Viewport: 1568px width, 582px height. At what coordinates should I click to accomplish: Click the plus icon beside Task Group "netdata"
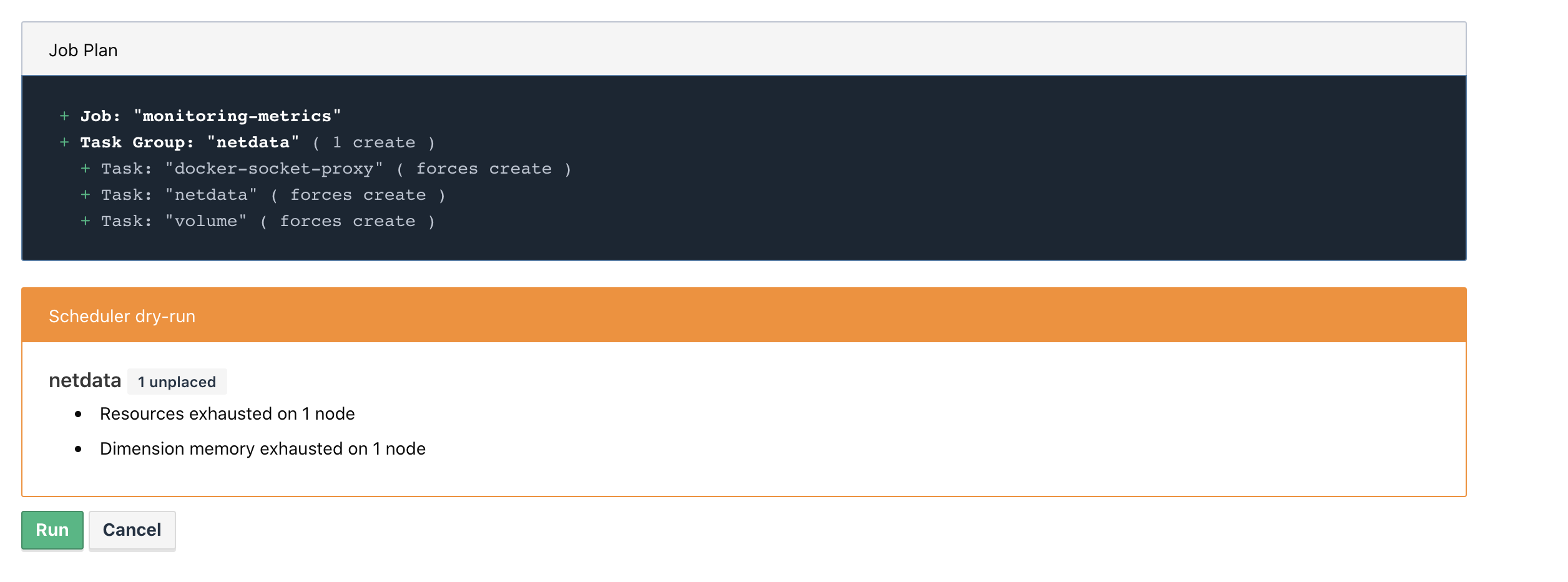tap(64, 142)
